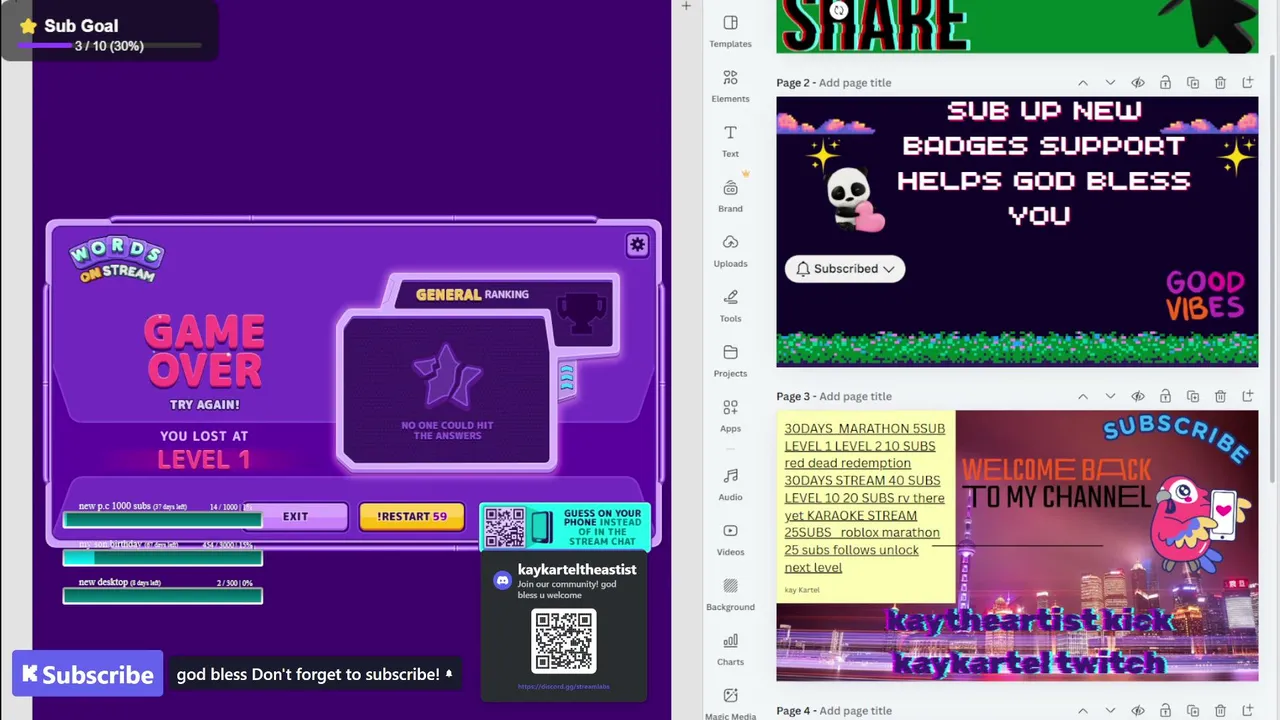Screen dimensions: 1280x720
Task: Open the Audio panel
Action: click(730, 484)
